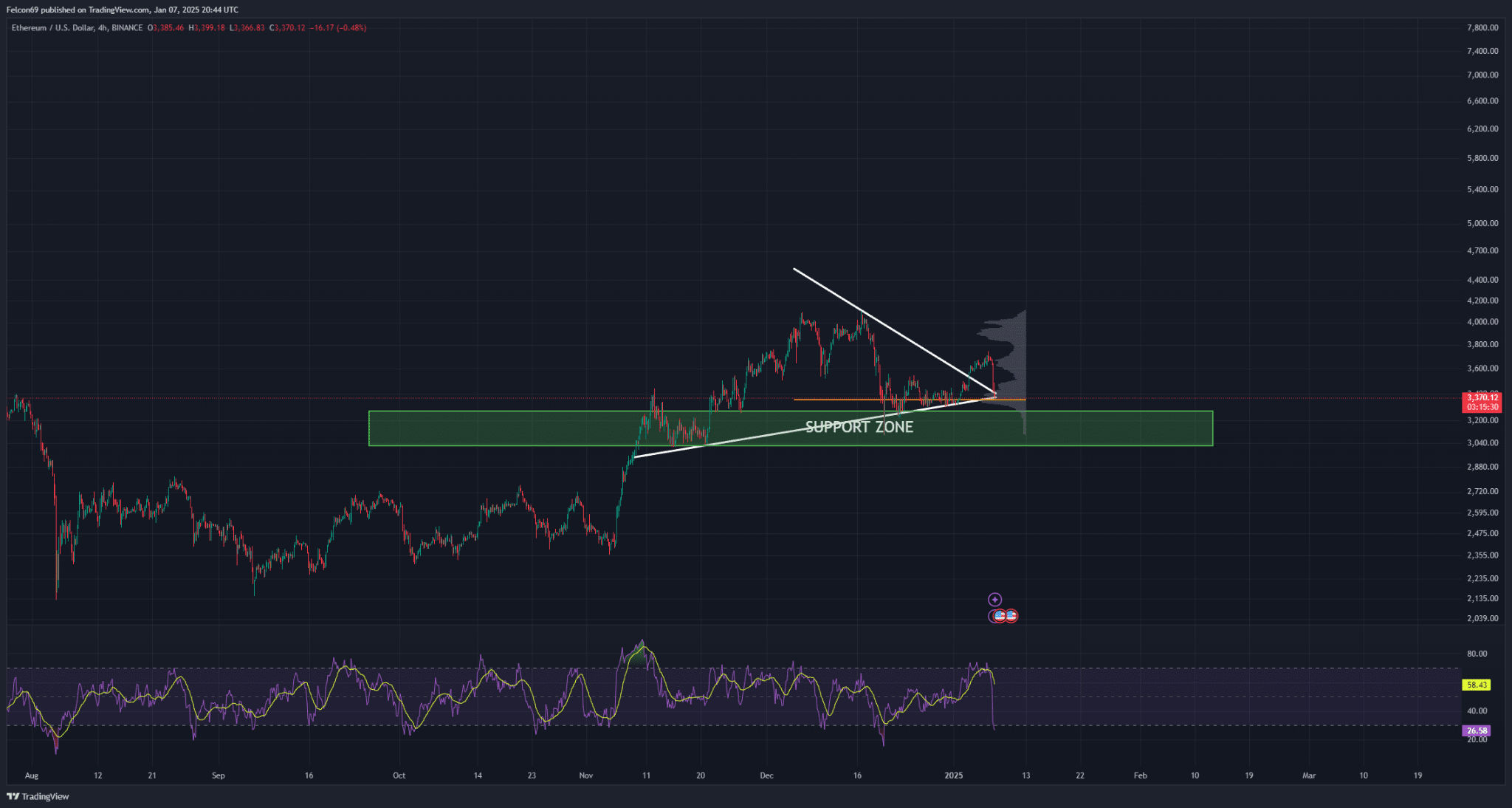Click the 3,600.00 price axis label

click(1482, 369)
